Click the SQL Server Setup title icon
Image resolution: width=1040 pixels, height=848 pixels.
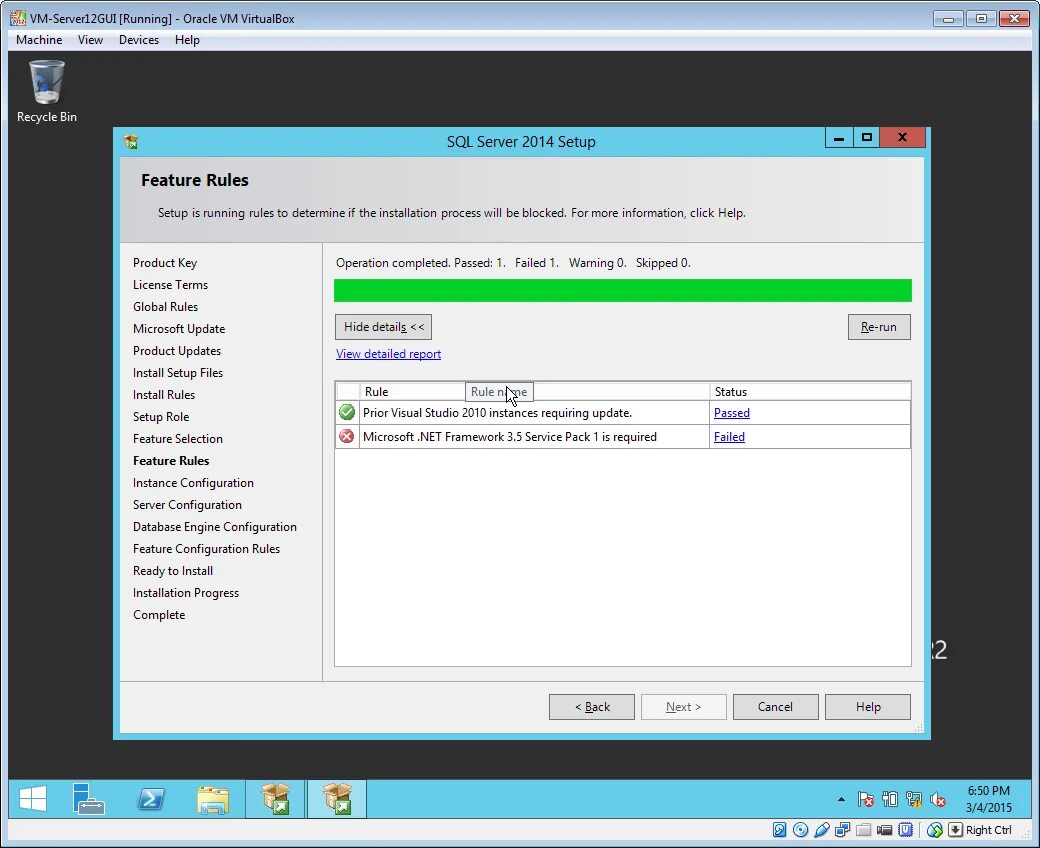(x=131, y=141)
